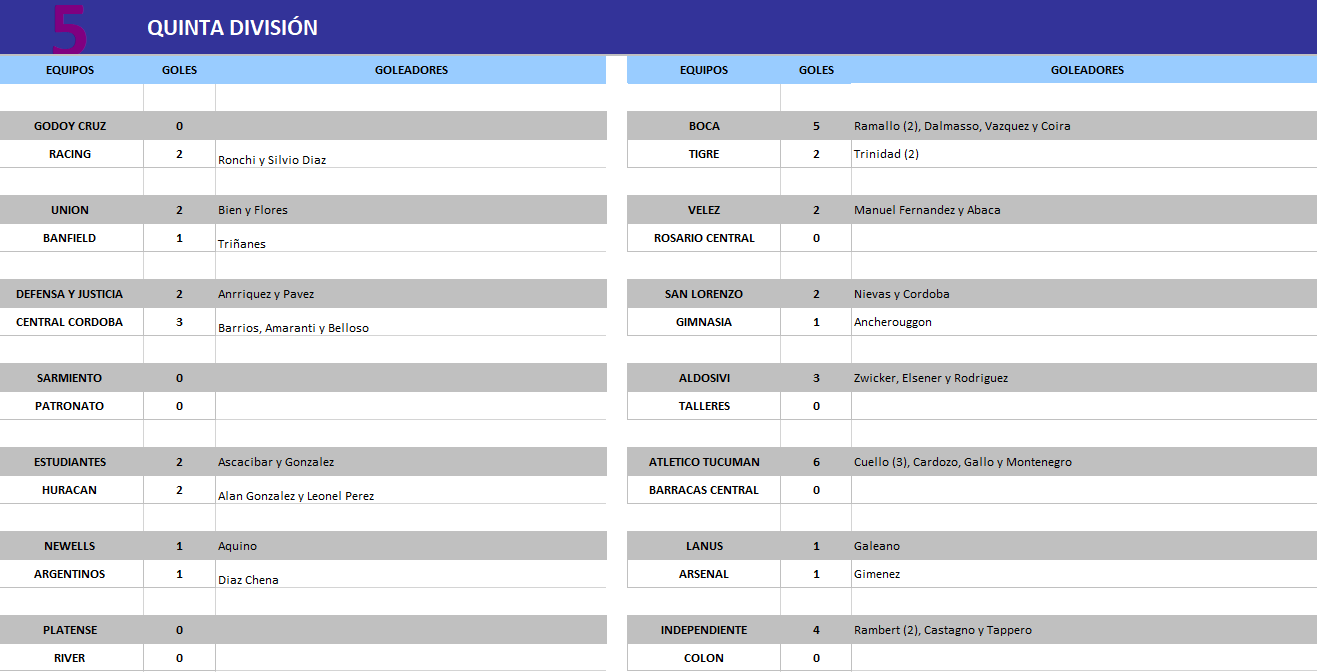
Task: Click Boca's goals value 5
Action: pos(816,126)
